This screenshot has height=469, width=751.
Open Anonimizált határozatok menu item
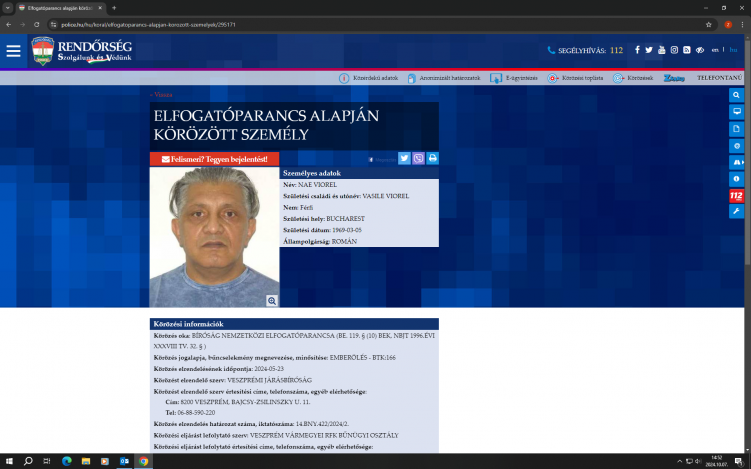[444, 78]
